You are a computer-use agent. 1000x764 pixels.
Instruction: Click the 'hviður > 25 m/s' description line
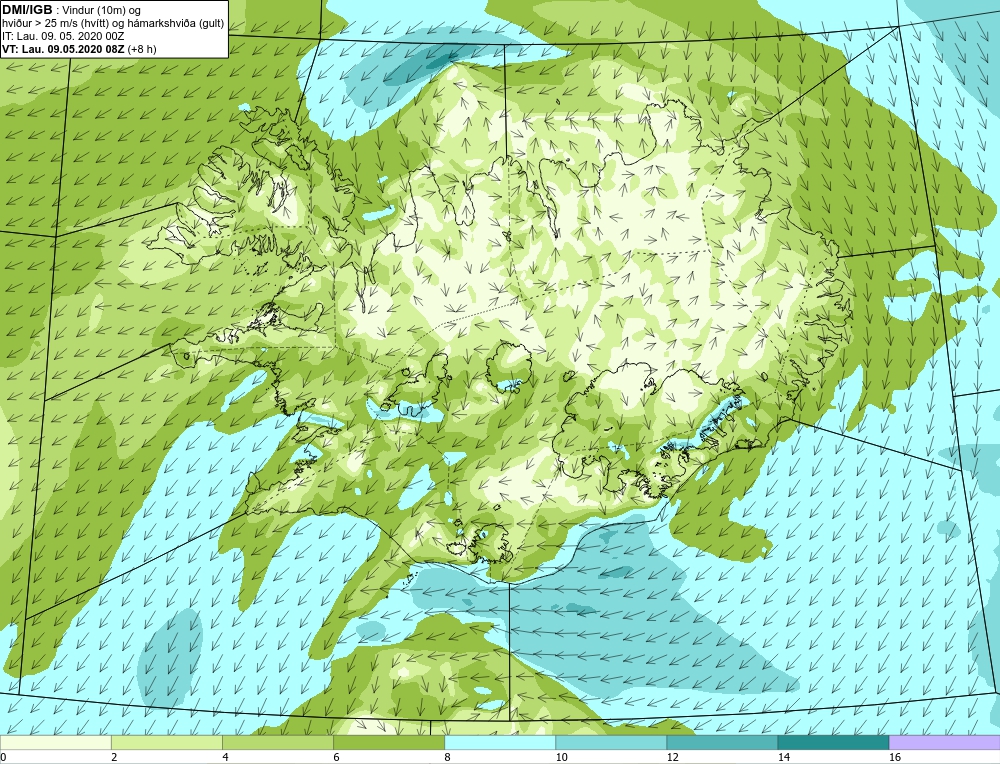pyautogui.click(x=113, y=24)
